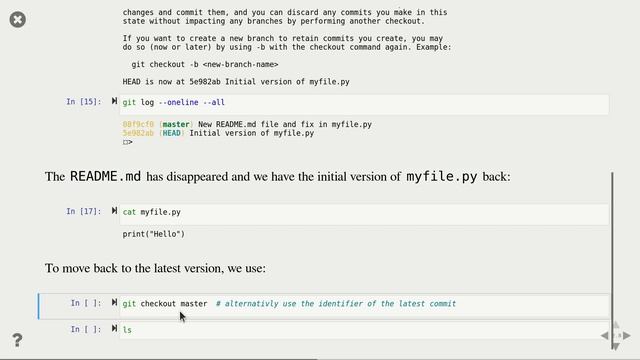
Task: Focus the git log --oneline --all code cell
Action: (x=364, y=104)
